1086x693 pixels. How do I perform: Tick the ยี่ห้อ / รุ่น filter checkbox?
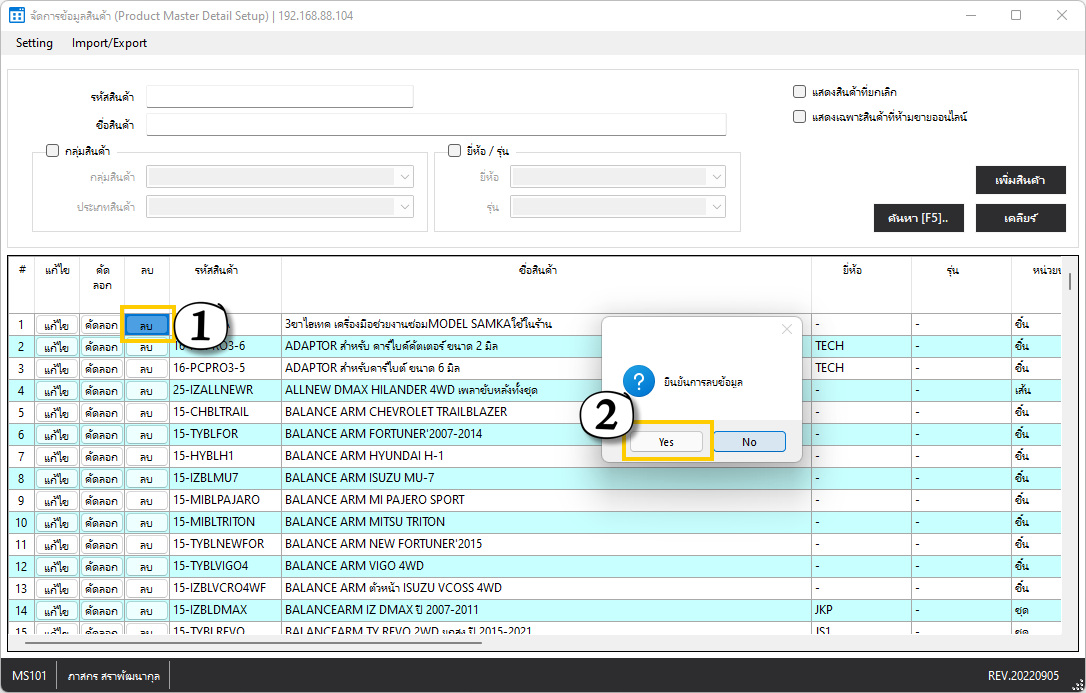point(454,151)
